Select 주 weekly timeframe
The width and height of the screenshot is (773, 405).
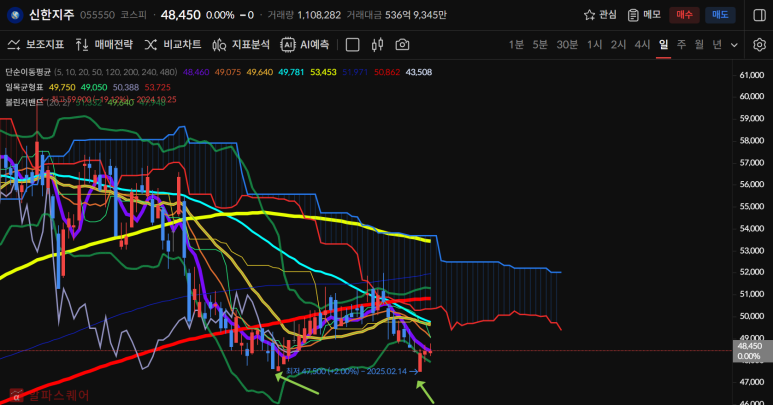(x=681, y=45)
